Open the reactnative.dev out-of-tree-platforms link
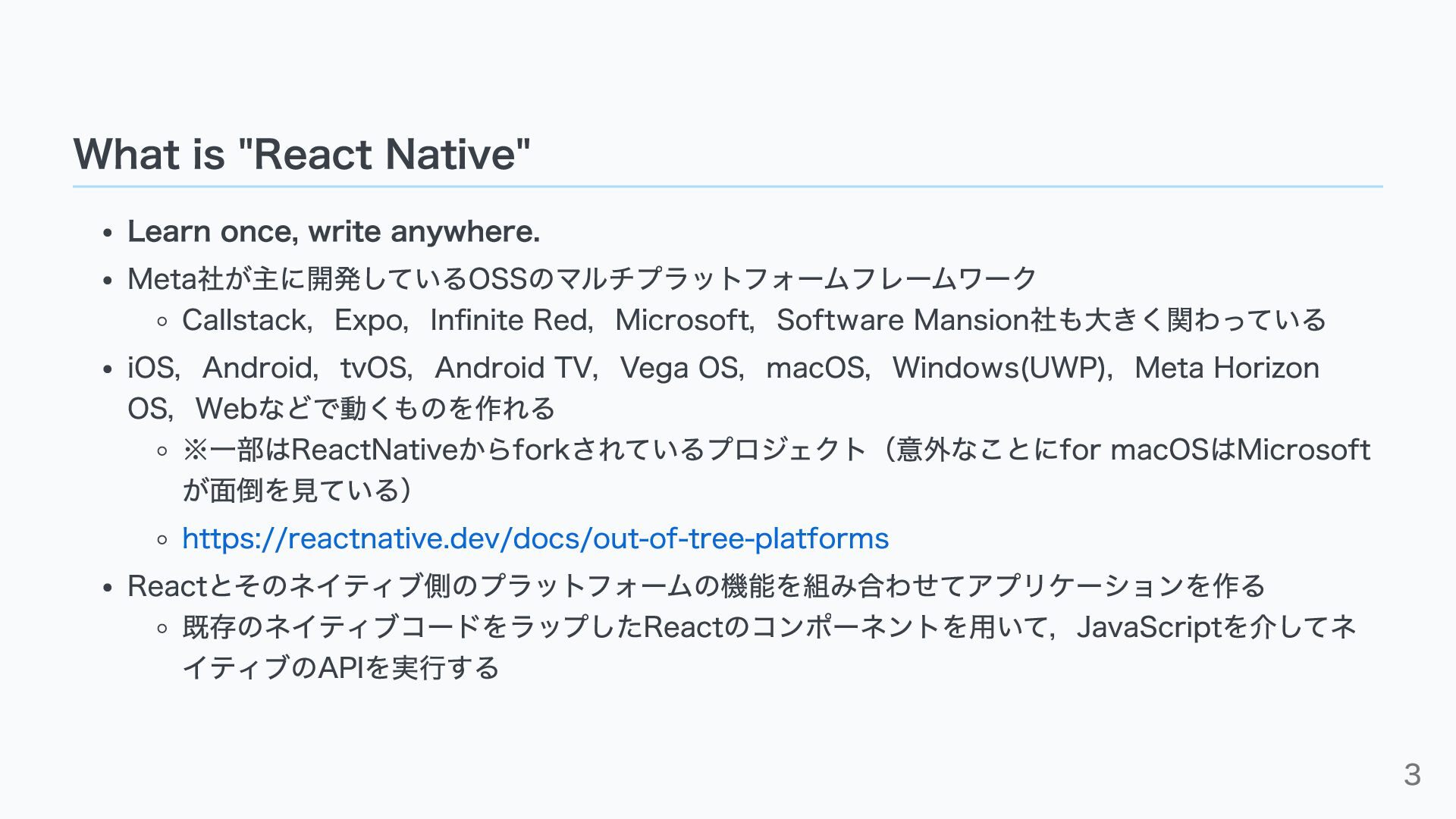Screen dimensions: 1456x819 coord(535,538)
